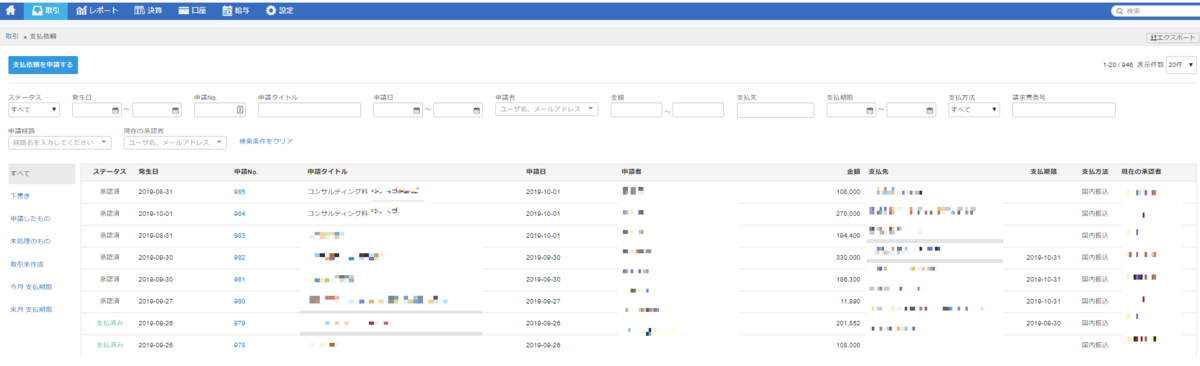1200x366 pixels.
Task: Select 来月 支払期限 sidebar filter
Action: [31, 310]
